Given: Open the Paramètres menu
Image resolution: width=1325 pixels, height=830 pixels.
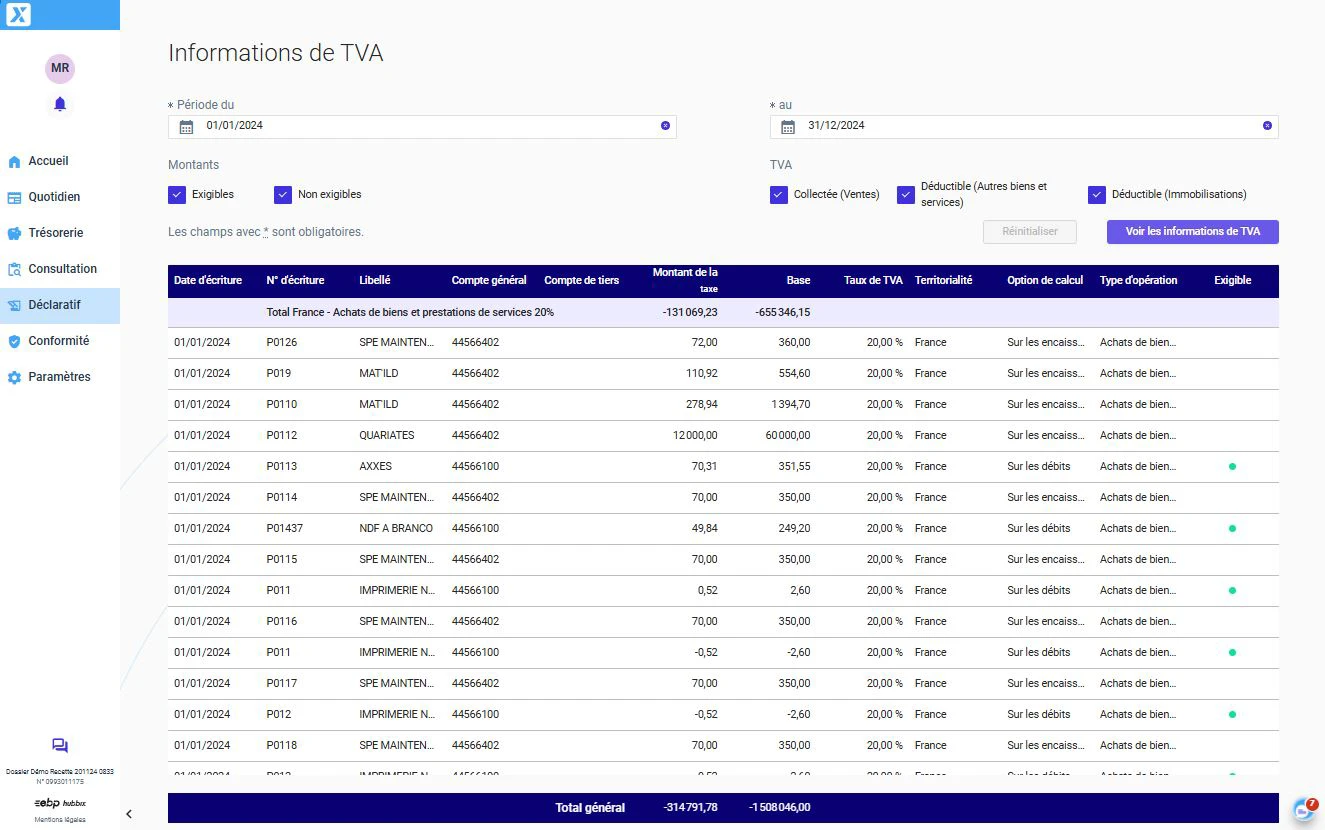Looking at the screenshot, I should tap(59, 377).
